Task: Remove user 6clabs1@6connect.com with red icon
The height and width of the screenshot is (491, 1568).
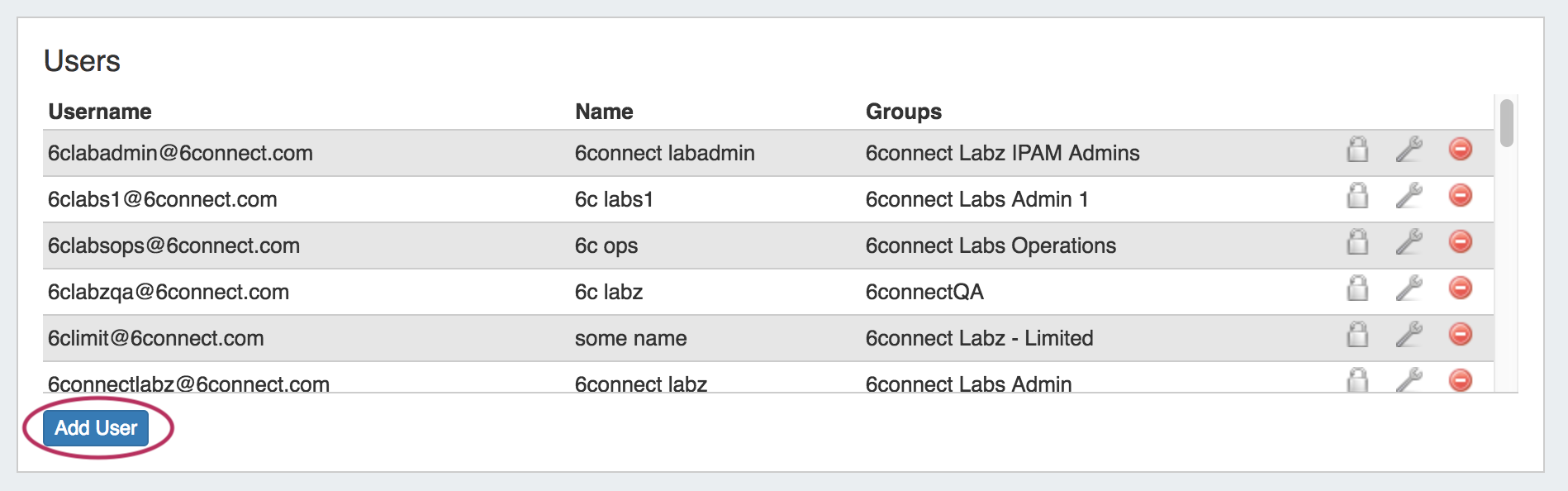Action: 1460,195
